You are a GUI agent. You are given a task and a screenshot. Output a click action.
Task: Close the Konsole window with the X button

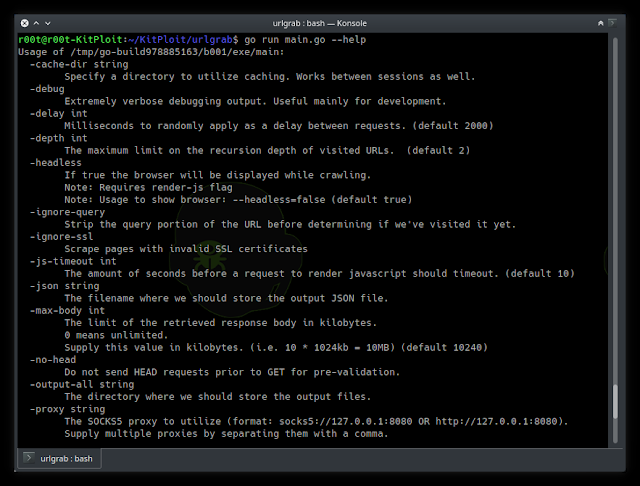[24, 23]
